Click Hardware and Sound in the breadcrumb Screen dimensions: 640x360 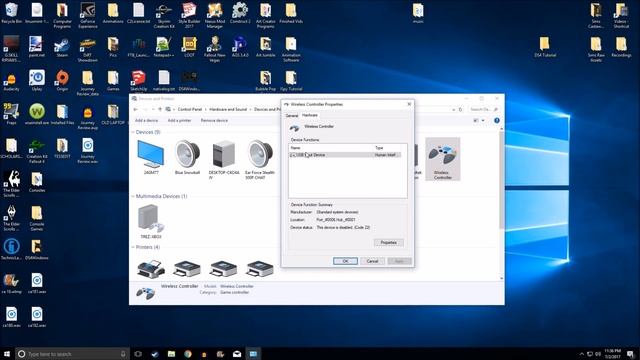(228, 109)
